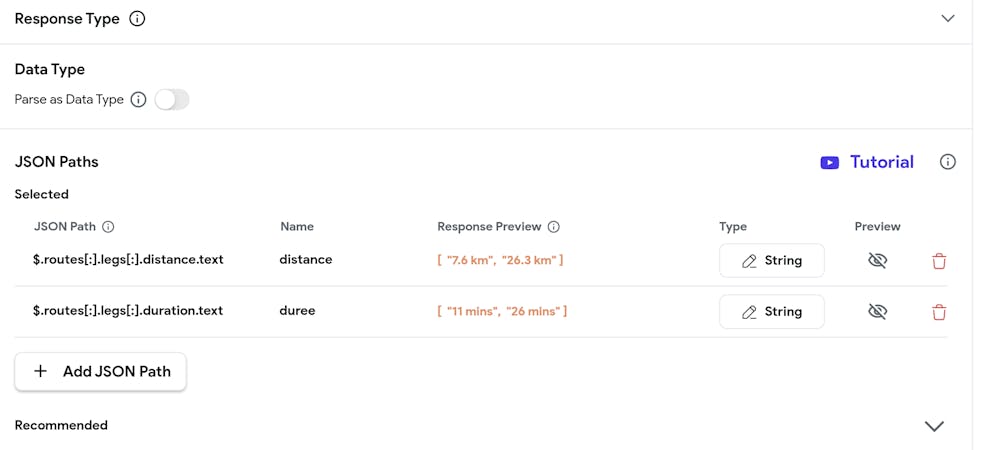Delete the duree JSON path row
Screen dimensions: 1000x450
[x=939, y=312]
